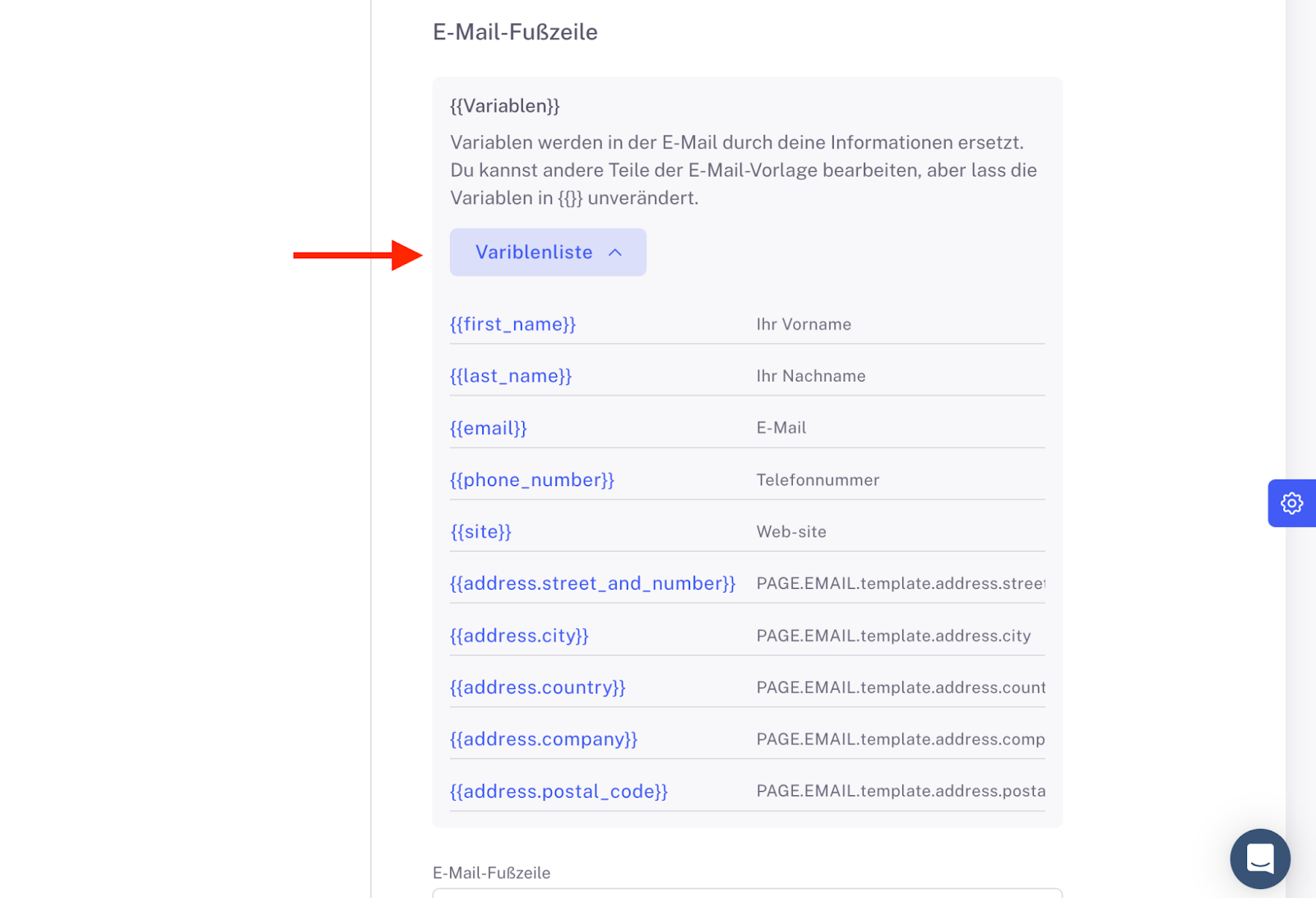Click the {{address.postal_code}} variable

[558, 791]
